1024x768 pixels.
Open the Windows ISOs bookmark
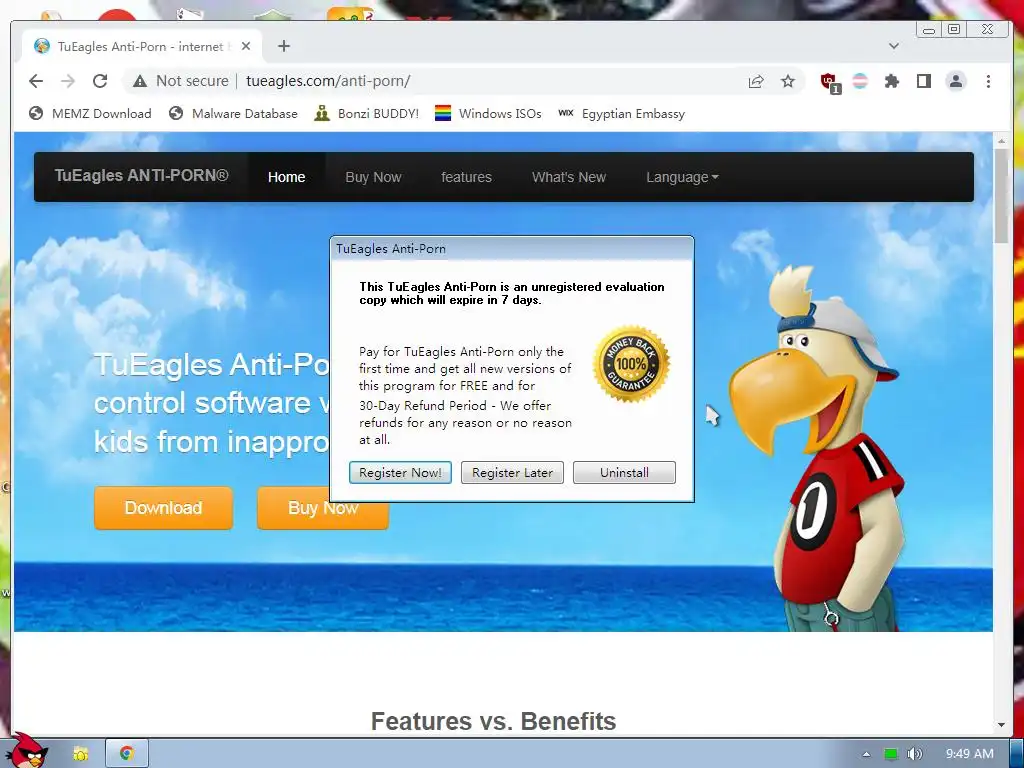click(x=488, y=114)
